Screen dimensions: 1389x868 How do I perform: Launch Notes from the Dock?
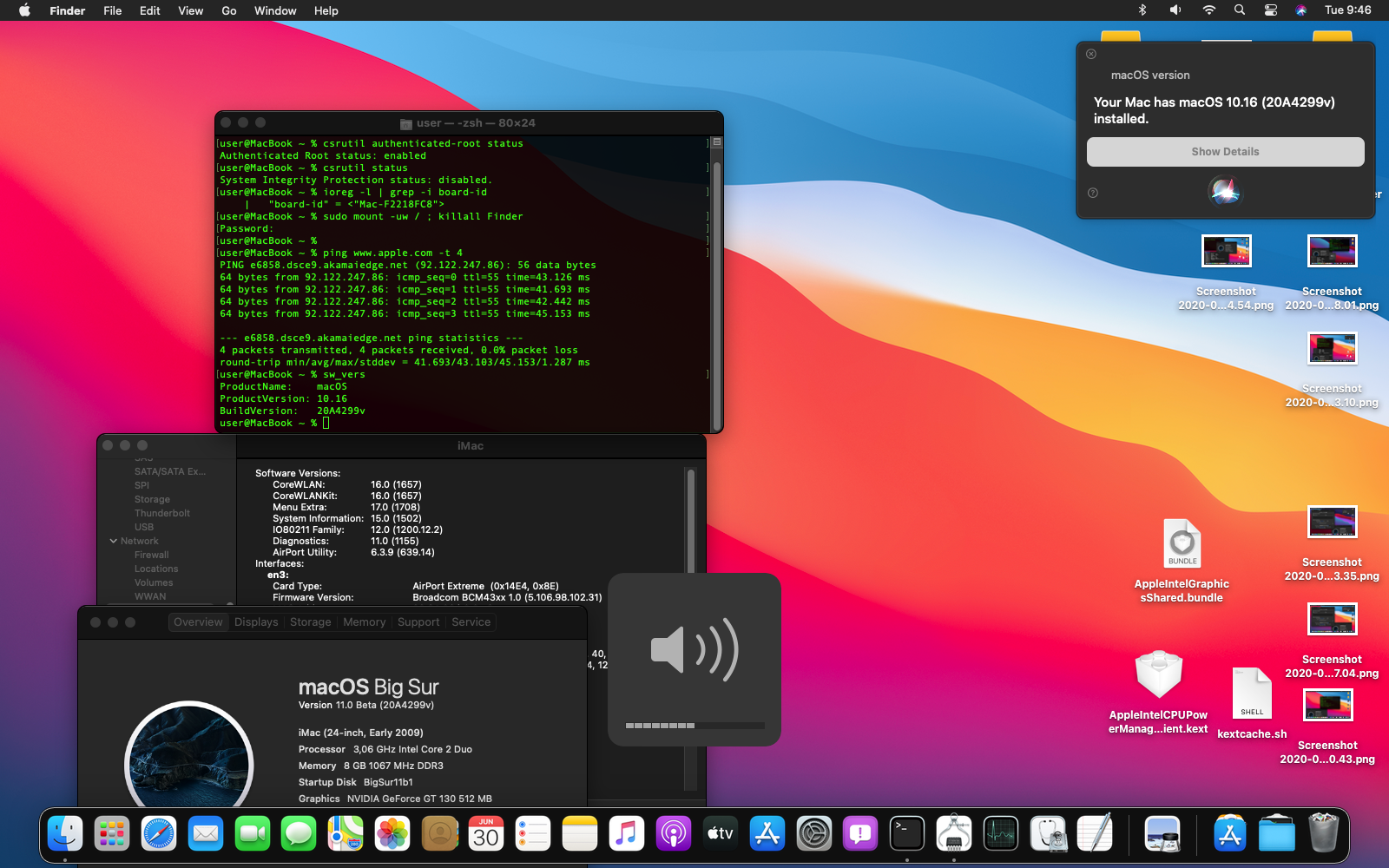580,834
